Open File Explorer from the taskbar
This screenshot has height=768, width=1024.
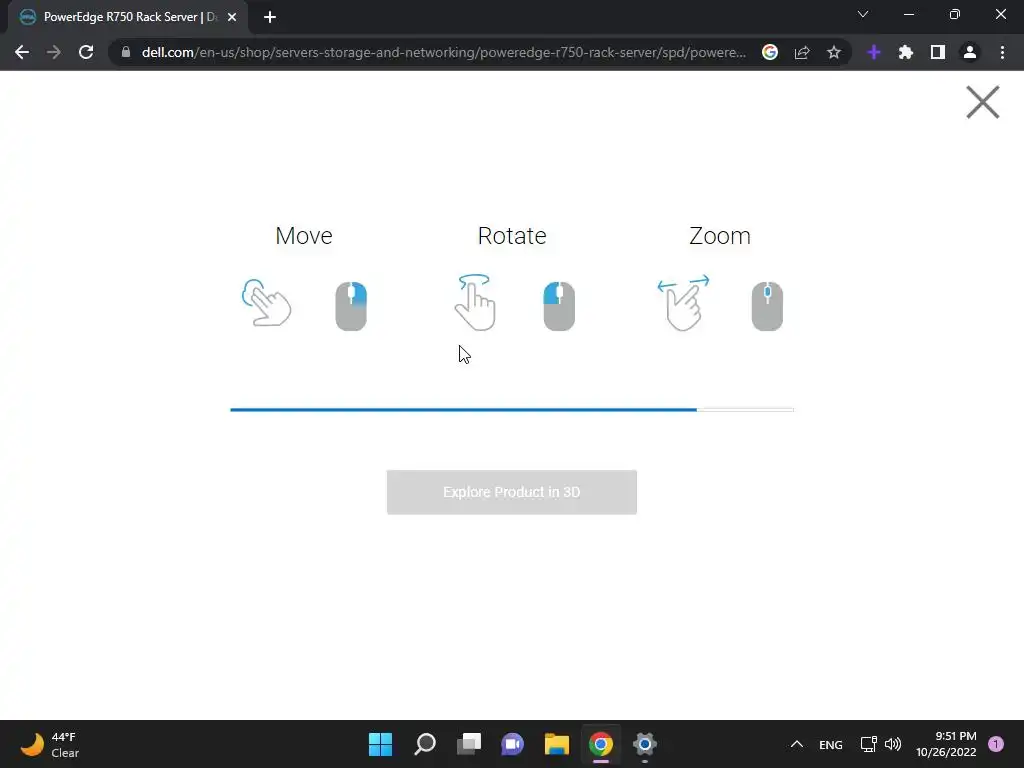pyautogui.click(x=557, y=744)
